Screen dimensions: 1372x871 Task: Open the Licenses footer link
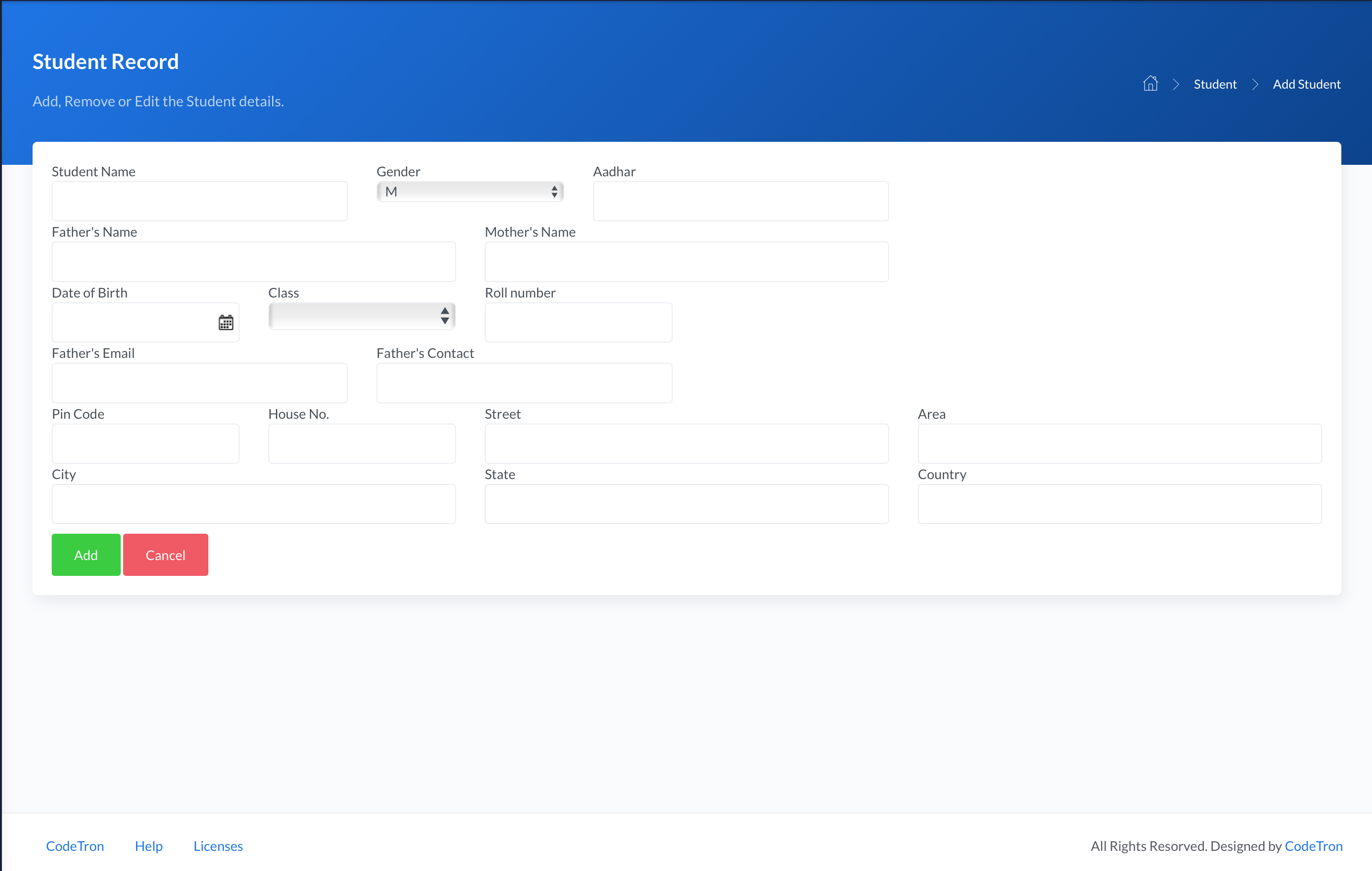[x=217, y=846]
